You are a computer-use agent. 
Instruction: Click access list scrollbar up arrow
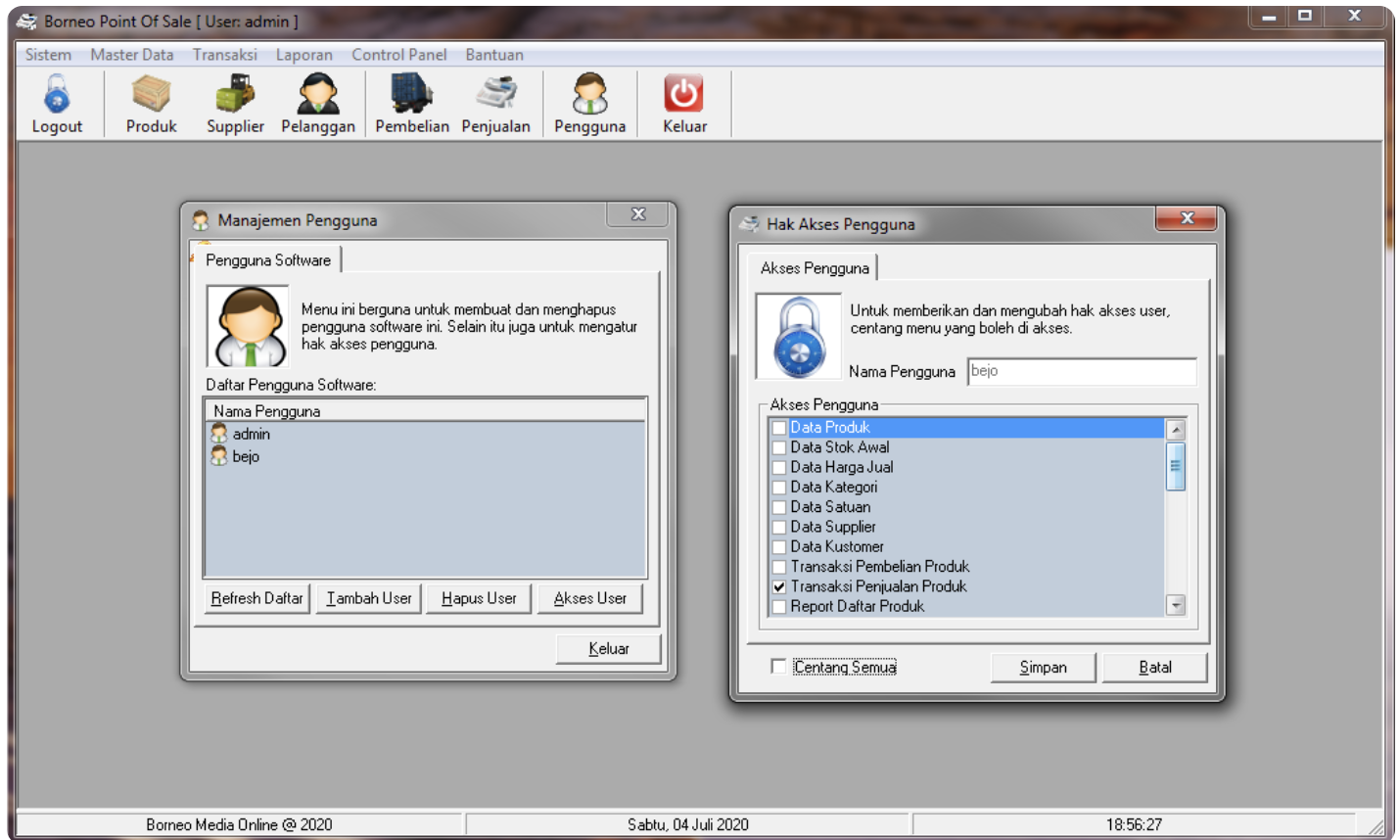pos(1176,429)
